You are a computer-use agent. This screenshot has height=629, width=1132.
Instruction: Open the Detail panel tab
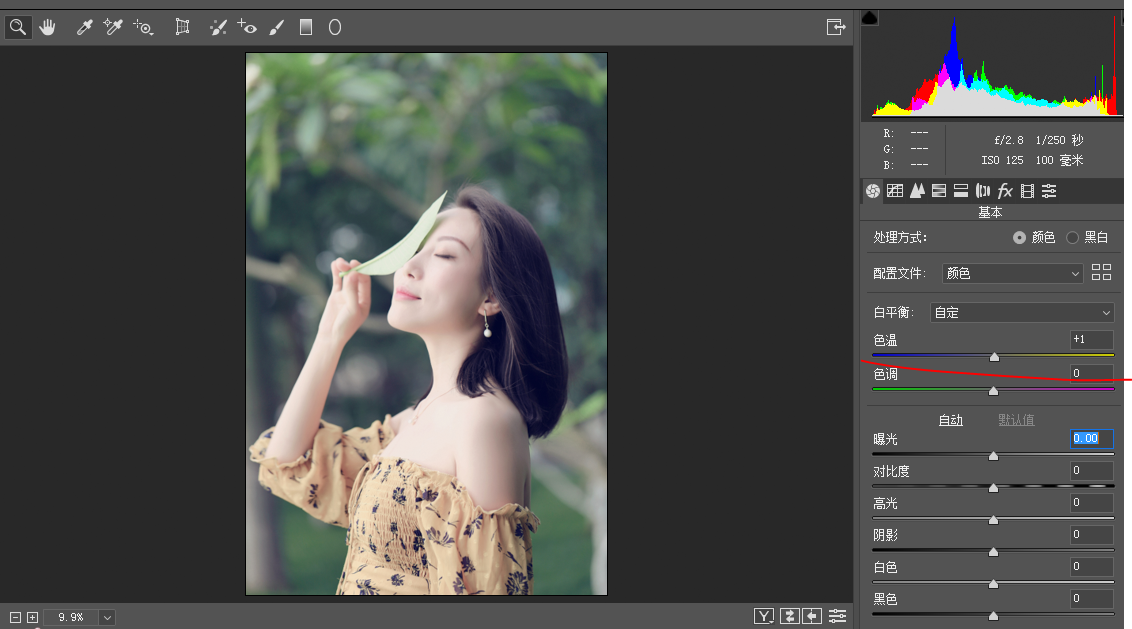click(x=917, y=191)
